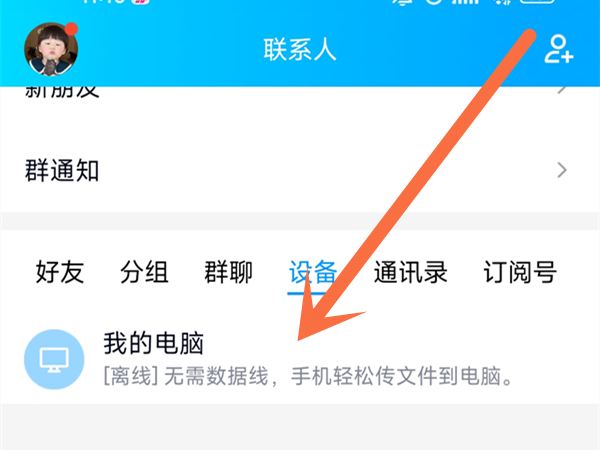The width and height of the screenshot is (600, 450).
Task: Tap the [离线] file transfer description text
Action: tap(308, 376)
